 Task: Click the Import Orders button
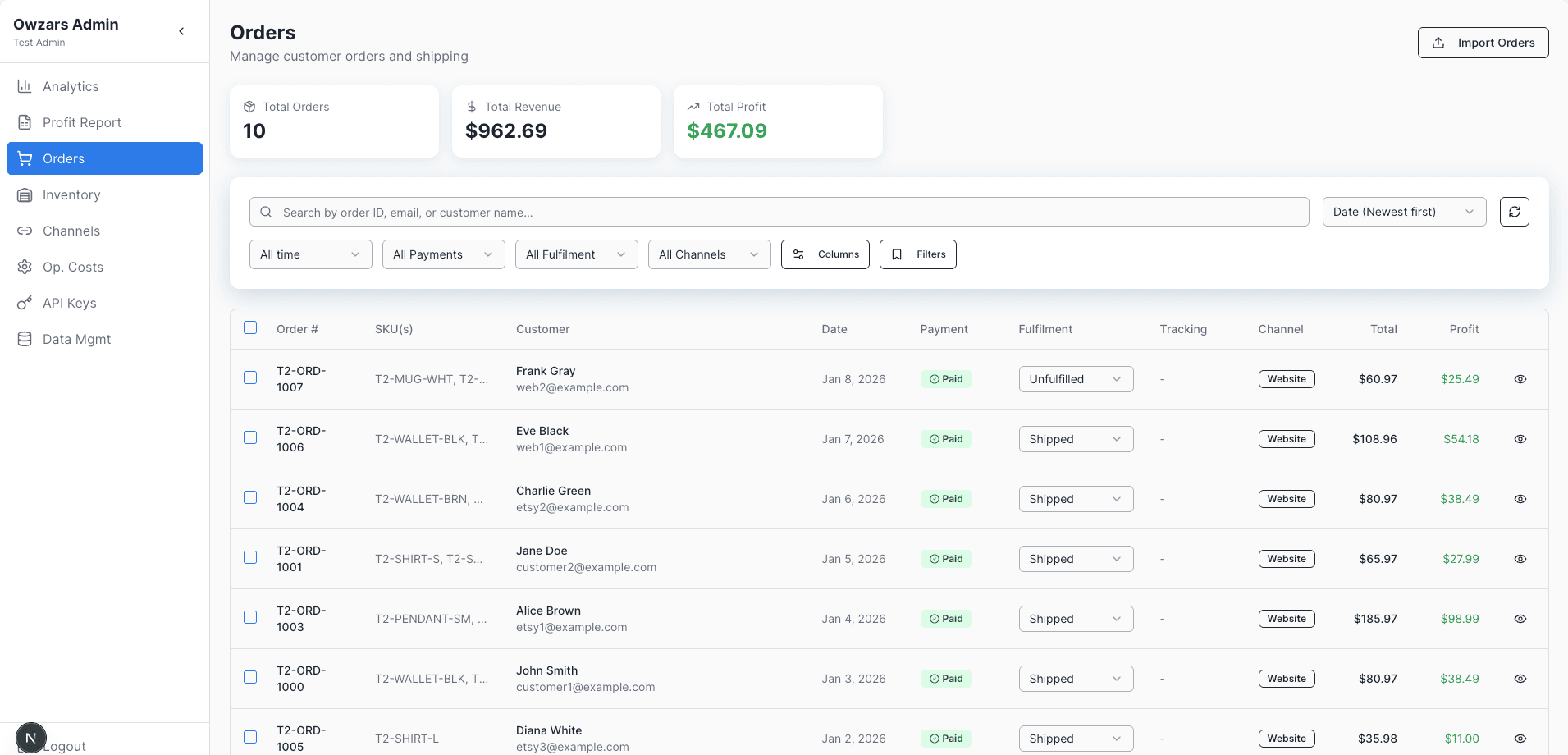click(x=1483, y=42)
